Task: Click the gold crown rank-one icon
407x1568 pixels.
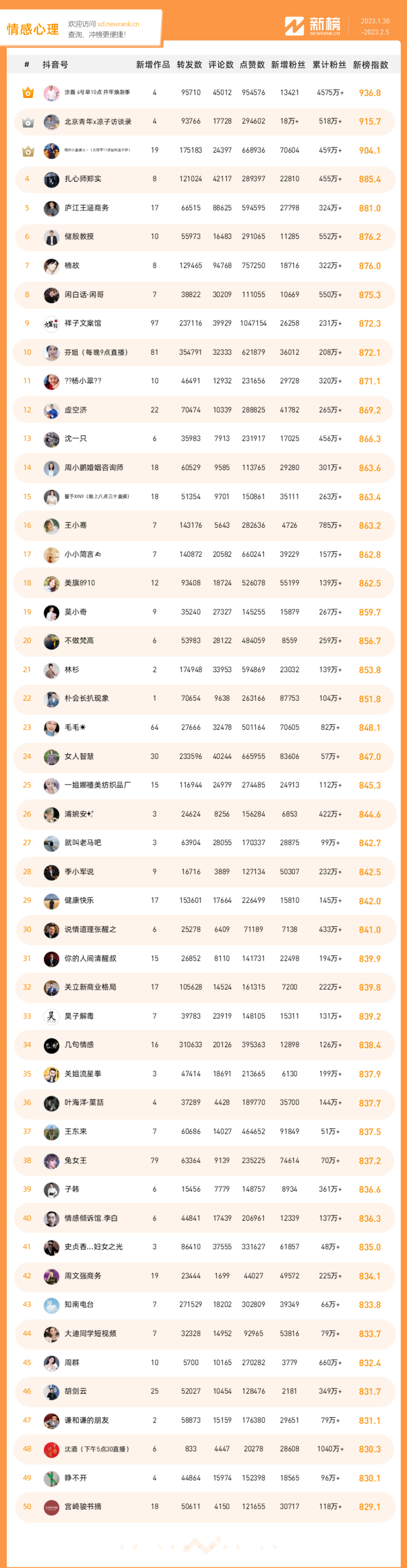Action: (x=28, y=92)
